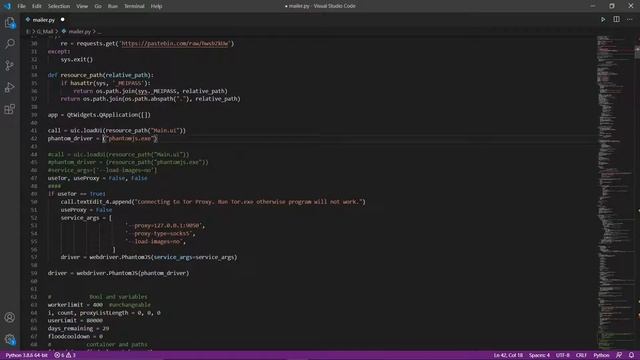Change file encoding UTF-8

point(562,355)
